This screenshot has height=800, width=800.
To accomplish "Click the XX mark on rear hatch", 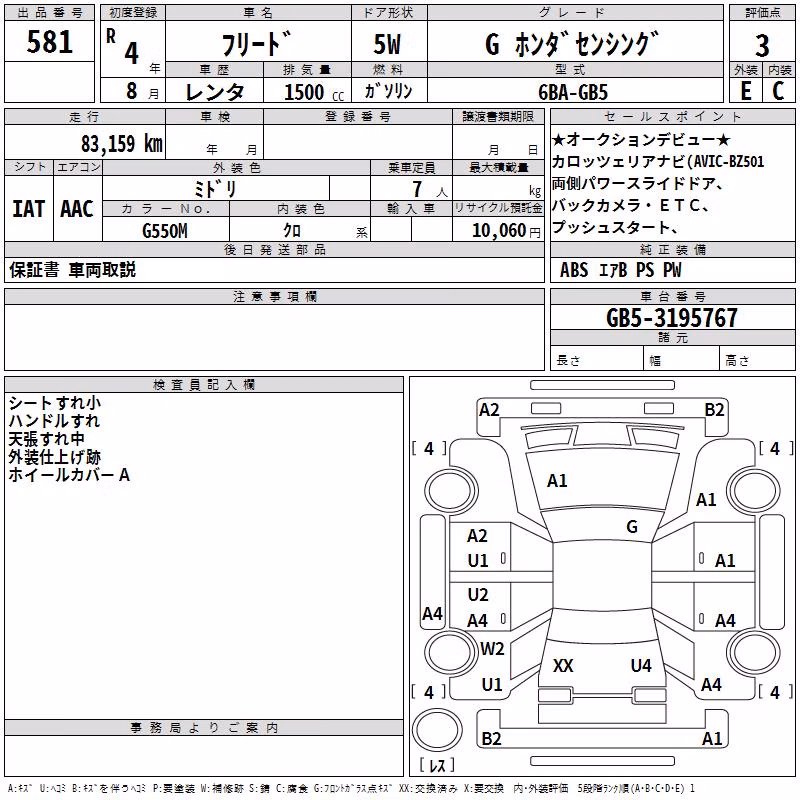I will [563, 665].
